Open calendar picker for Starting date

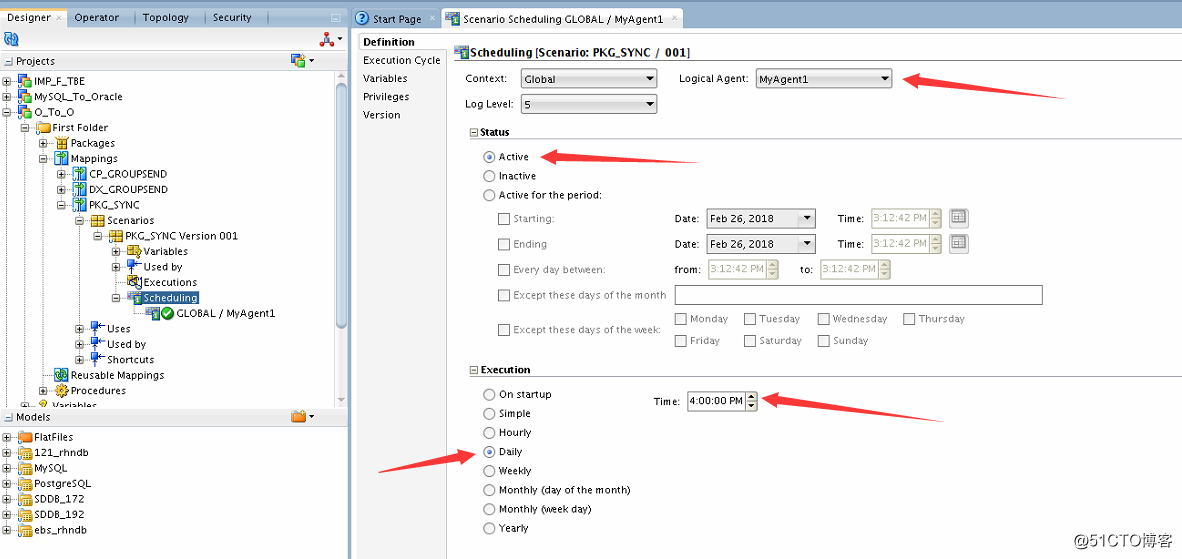[959, 218]
